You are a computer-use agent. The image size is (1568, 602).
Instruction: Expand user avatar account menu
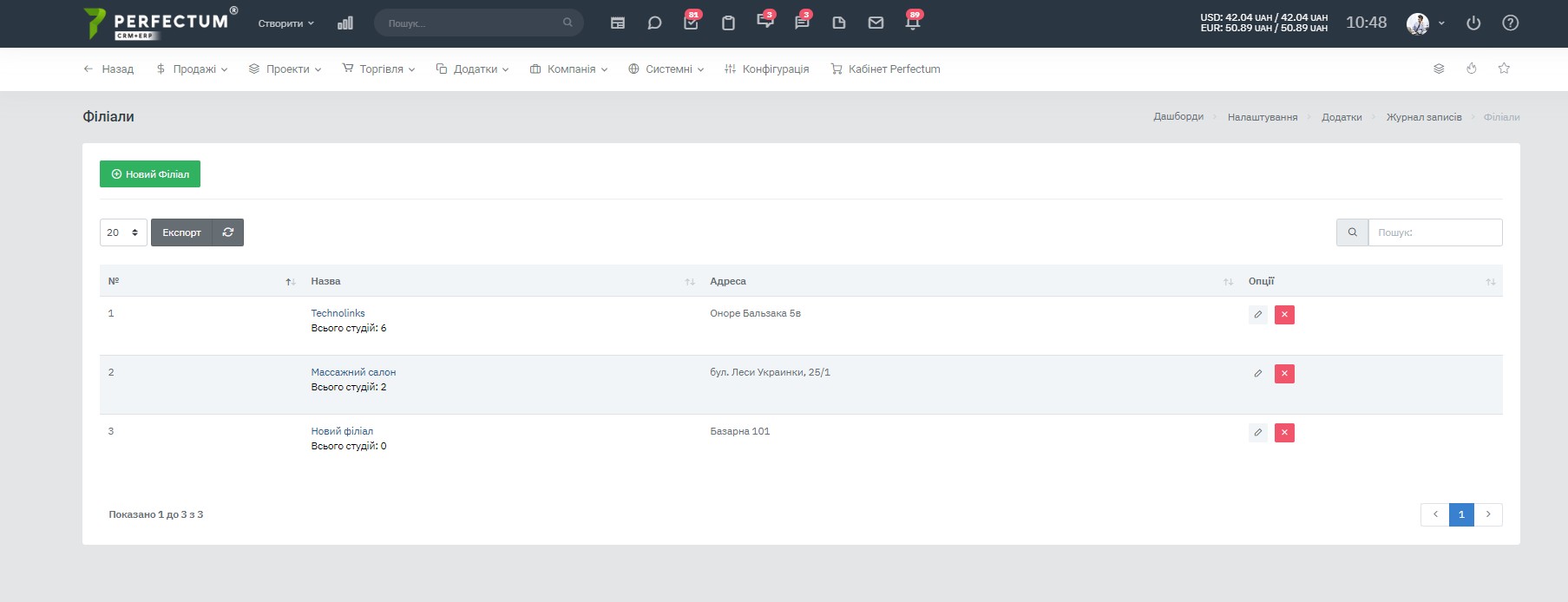1426,23
